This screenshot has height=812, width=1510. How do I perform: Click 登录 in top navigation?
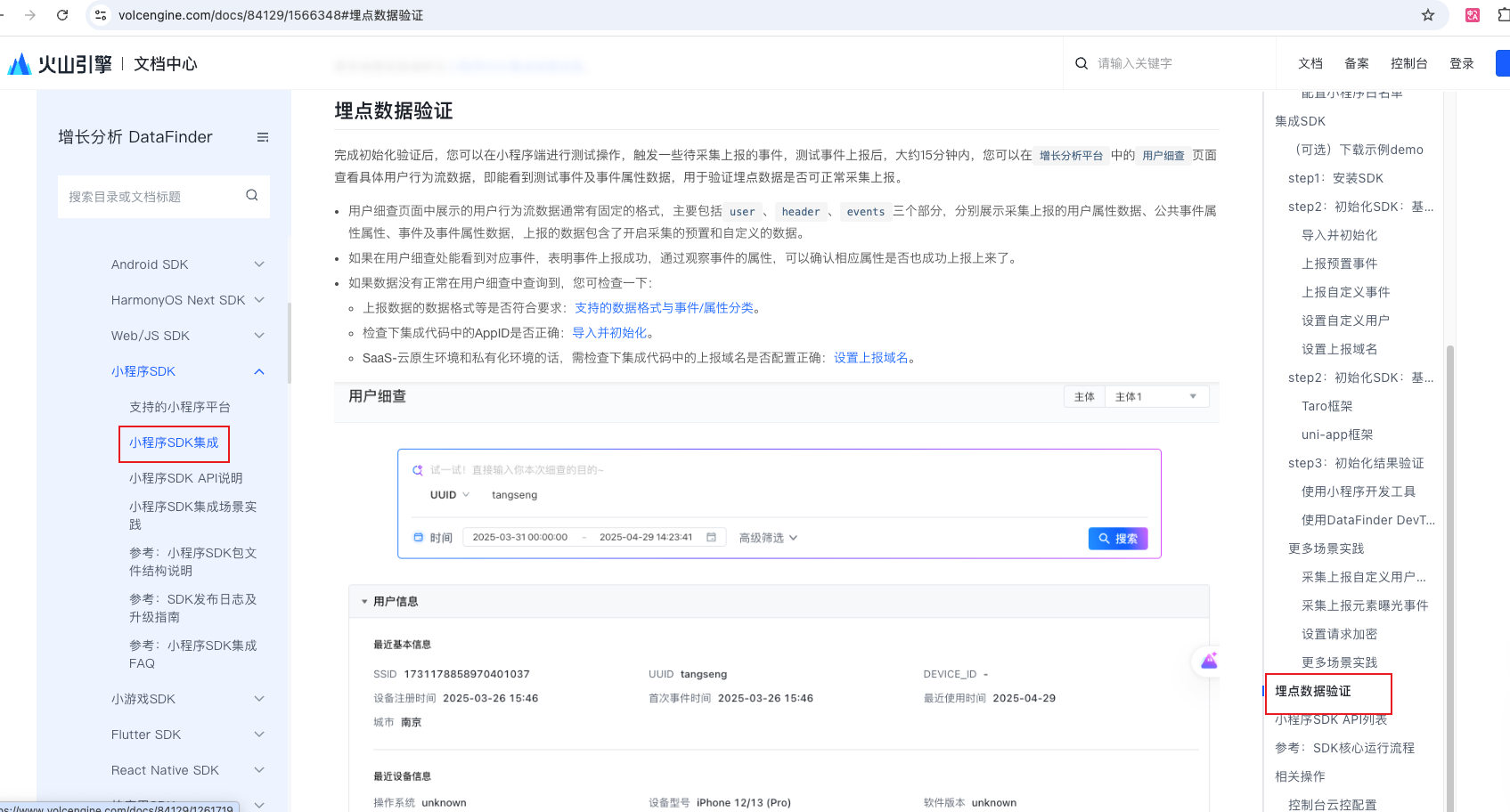pos(1462,63)
